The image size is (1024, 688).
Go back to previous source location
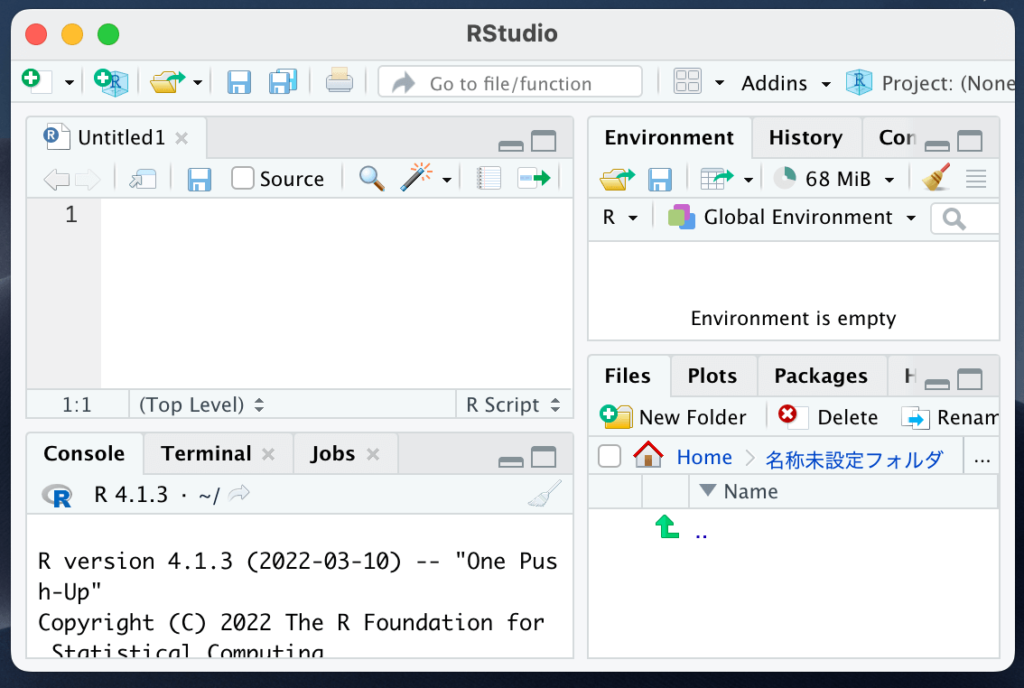tap(56, 179)
